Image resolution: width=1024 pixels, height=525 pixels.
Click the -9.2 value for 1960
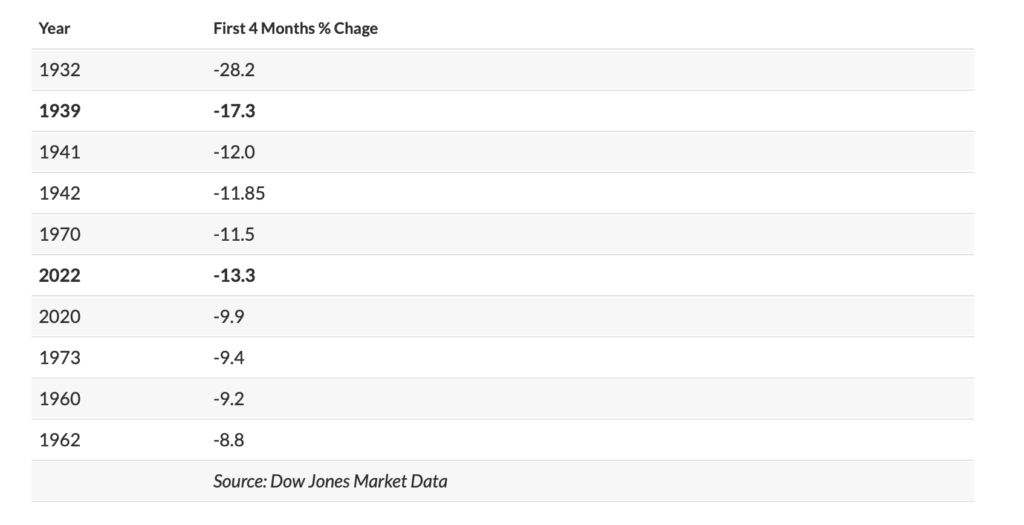pos(230,398)
